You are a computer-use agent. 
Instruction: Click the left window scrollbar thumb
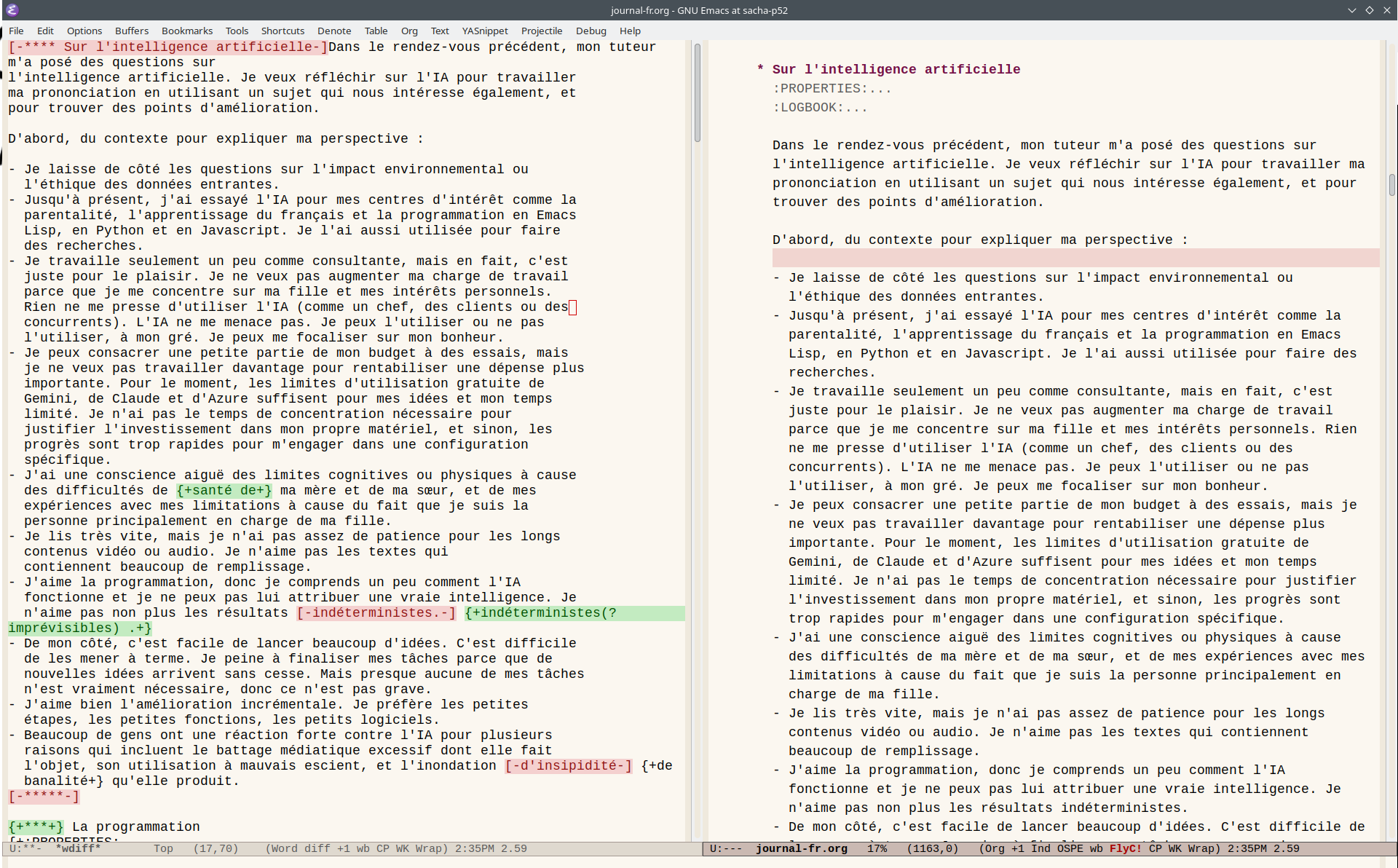[697, 92]
